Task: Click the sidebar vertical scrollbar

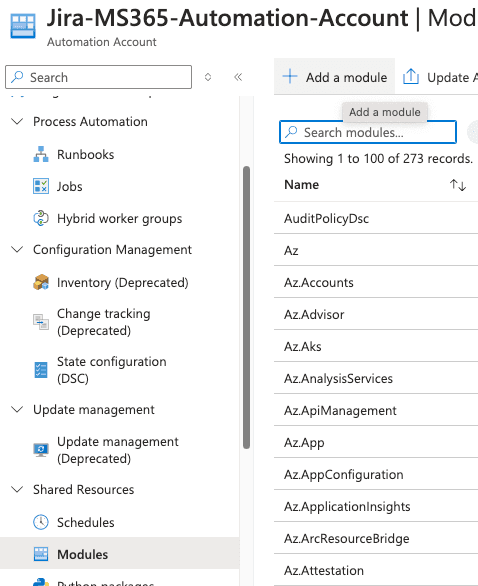Action: click(x=246, y=307)
